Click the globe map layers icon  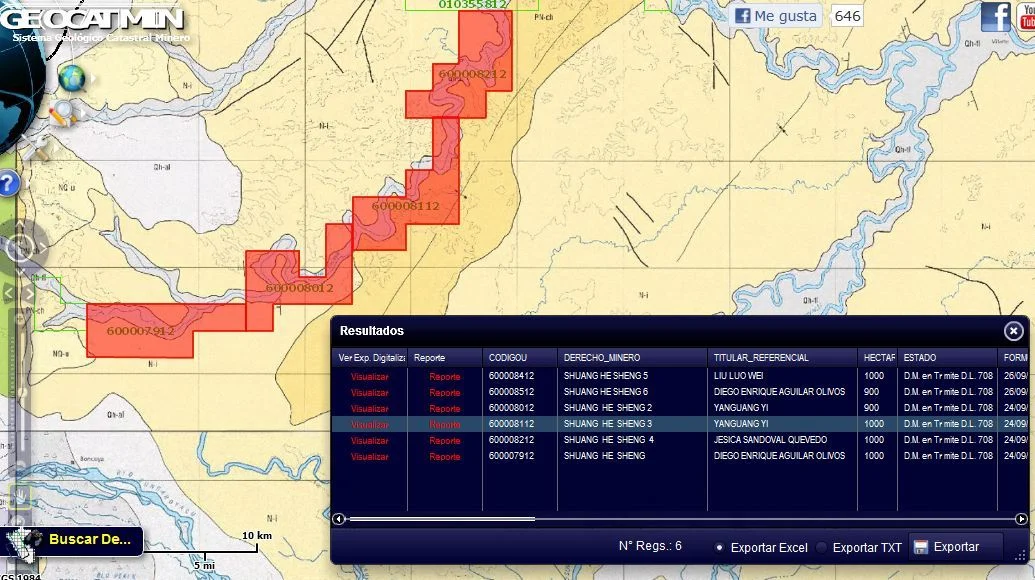(71, 78)
